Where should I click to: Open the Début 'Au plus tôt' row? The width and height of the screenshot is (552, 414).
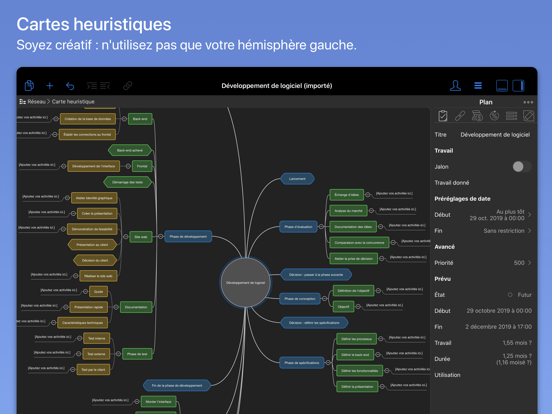[483, 215]
